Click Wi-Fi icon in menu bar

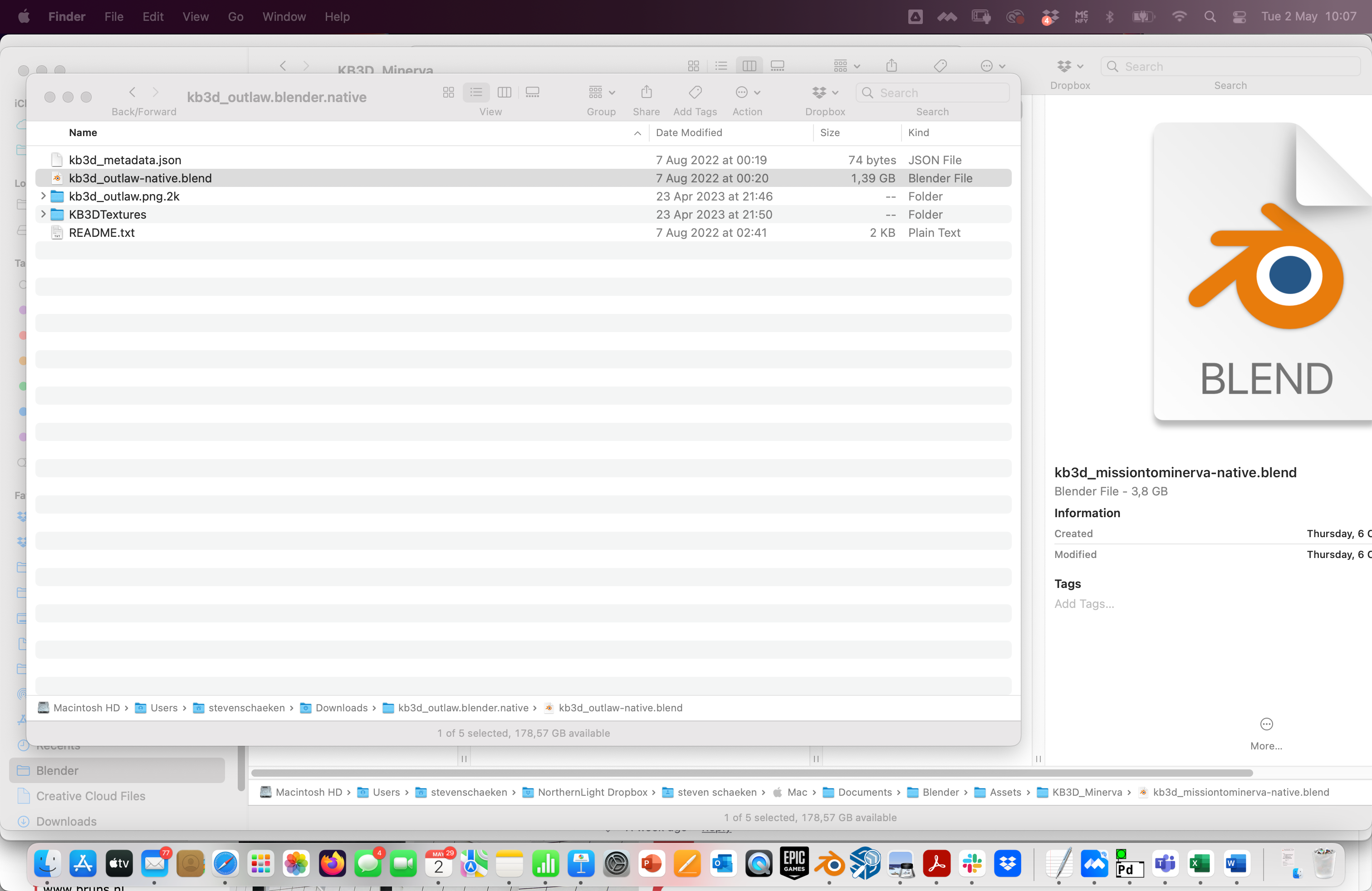coord(1179,17)
